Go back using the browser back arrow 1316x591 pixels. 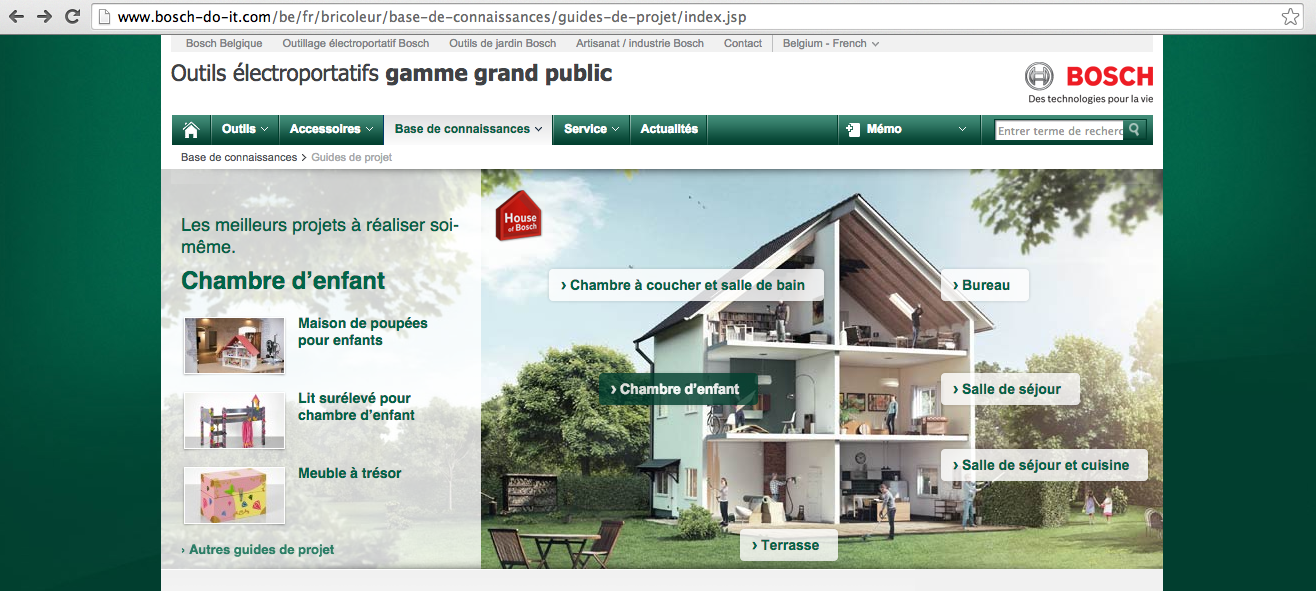coord(17,17)
